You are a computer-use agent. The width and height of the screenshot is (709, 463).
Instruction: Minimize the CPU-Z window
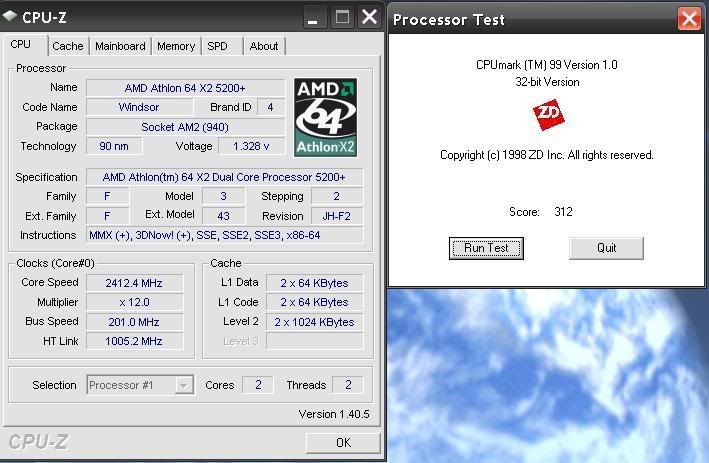[313, 17]
